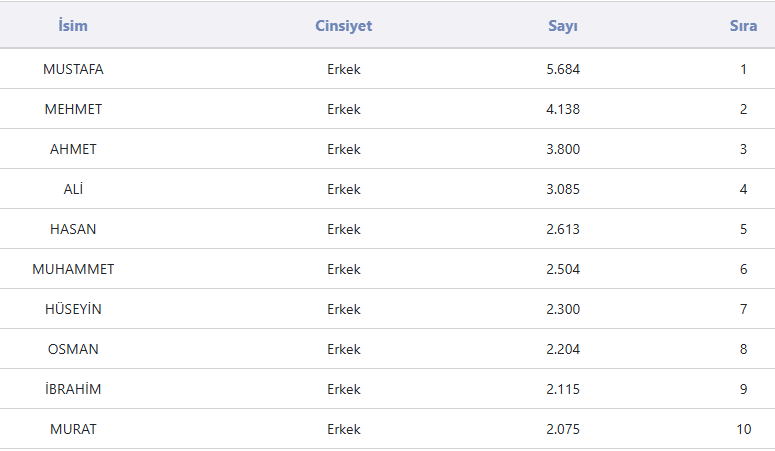Click the count value 5.684
This screenshot has width=775, height=451.
[563, 69]
